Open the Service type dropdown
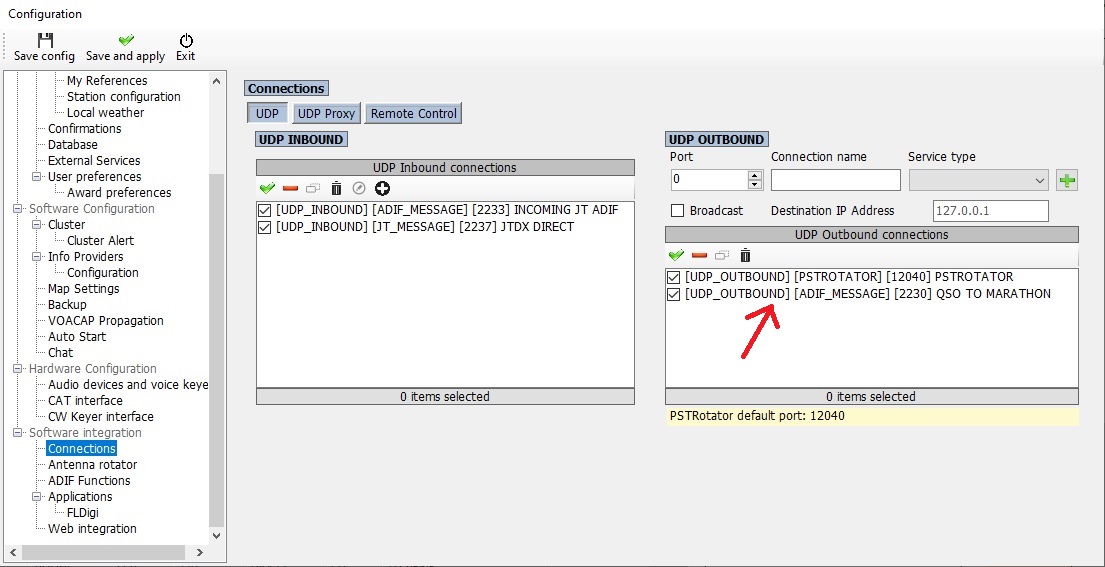1105x567 pixels. pyautogui.click(x=980, y=180)
